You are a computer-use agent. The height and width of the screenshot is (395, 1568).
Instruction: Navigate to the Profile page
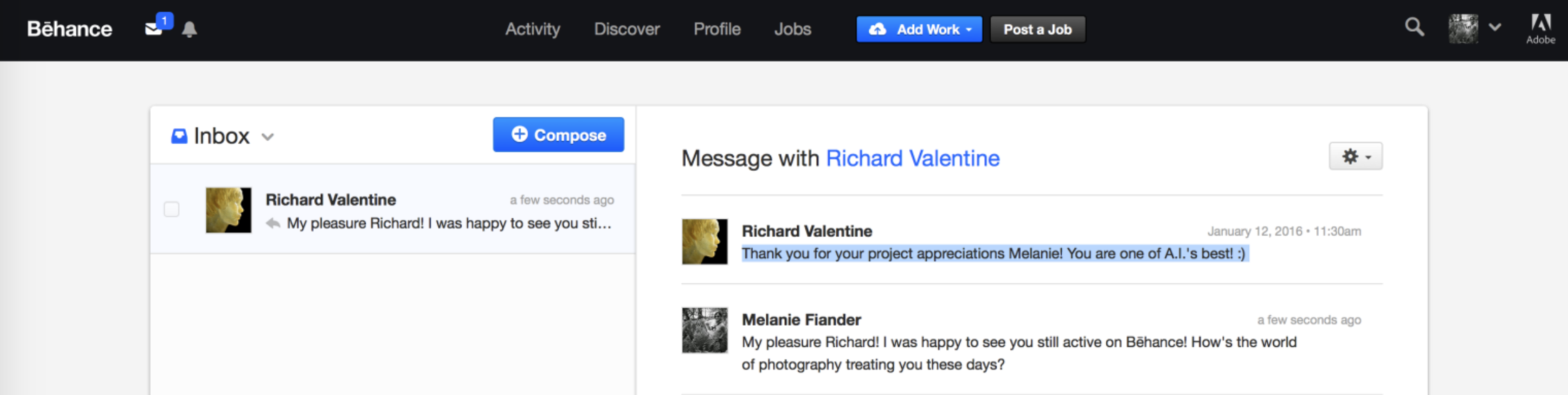tap(717, 29)
